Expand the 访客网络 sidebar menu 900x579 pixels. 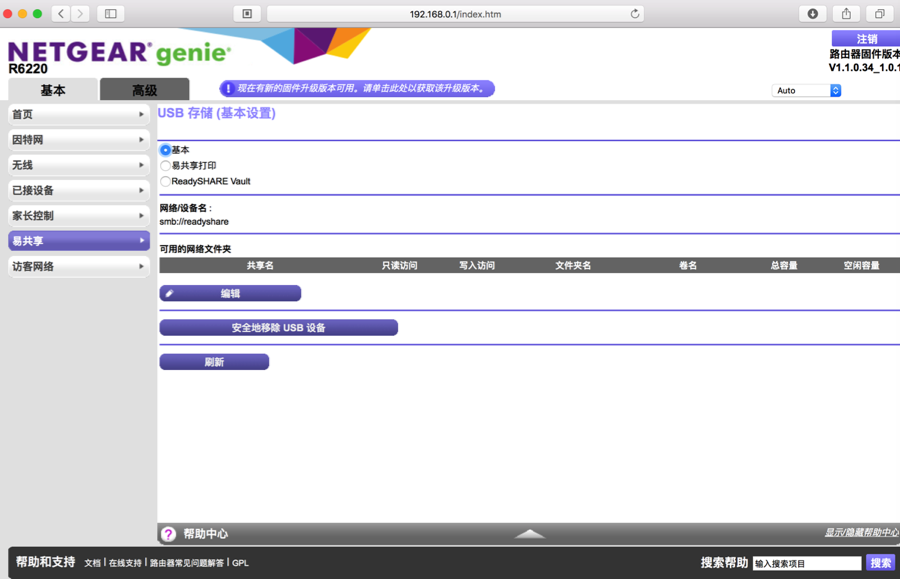coord(79,266)
